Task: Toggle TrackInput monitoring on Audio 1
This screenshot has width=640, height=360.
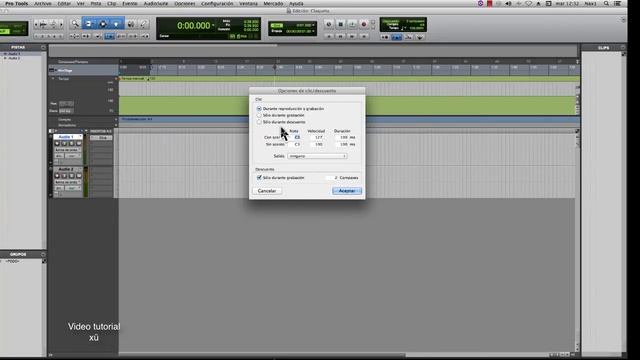Action: [64, 144]
